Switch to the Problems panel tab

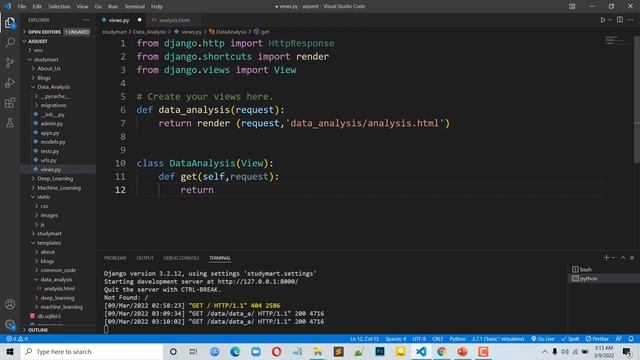click(115, 258)
